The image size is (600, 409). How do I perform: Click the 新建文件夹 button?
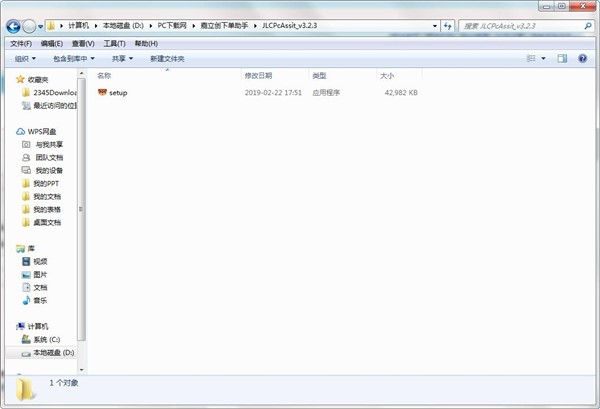click(167, 59)
